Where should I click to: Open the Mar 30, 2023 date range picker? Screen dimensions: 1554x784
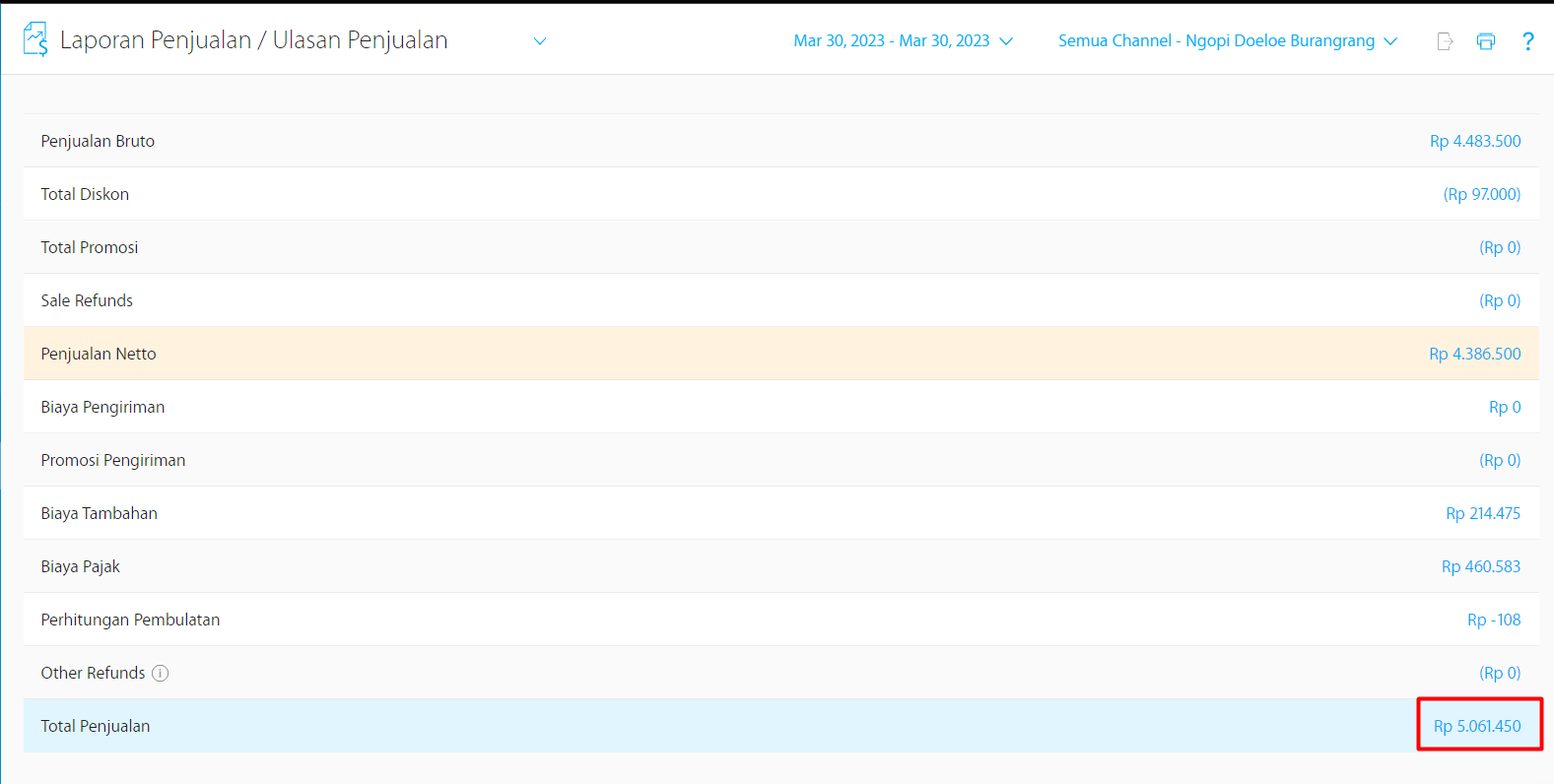point(903,41)
